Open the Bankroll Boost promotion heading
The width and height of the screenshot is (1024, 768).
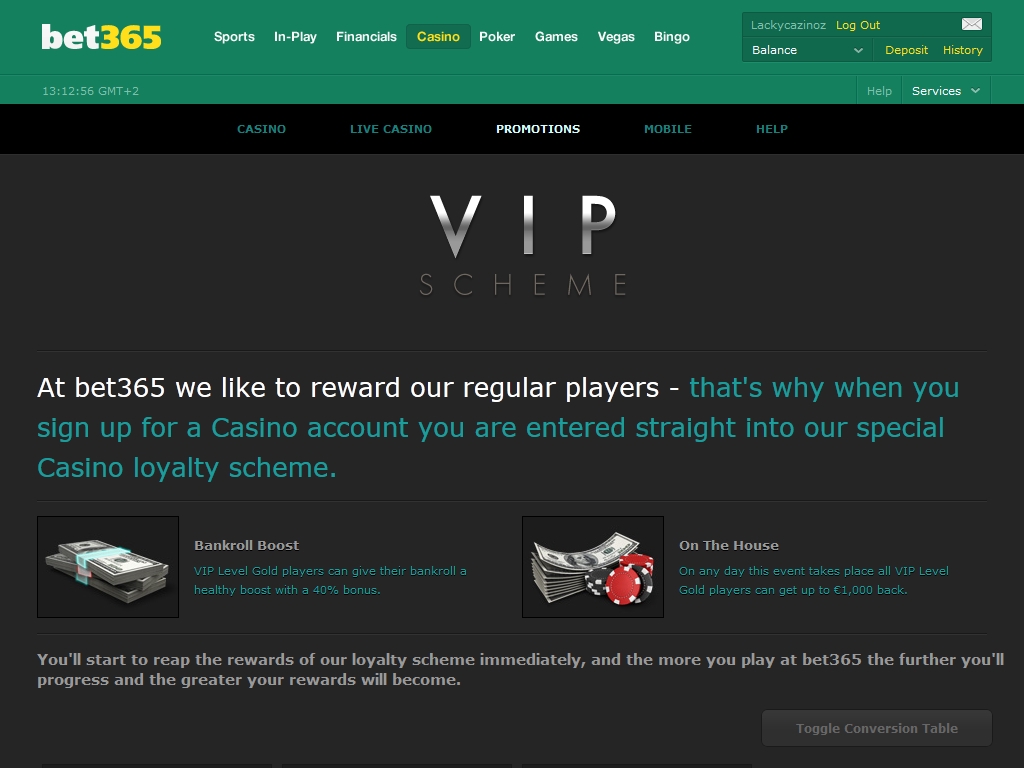point(246,545)
